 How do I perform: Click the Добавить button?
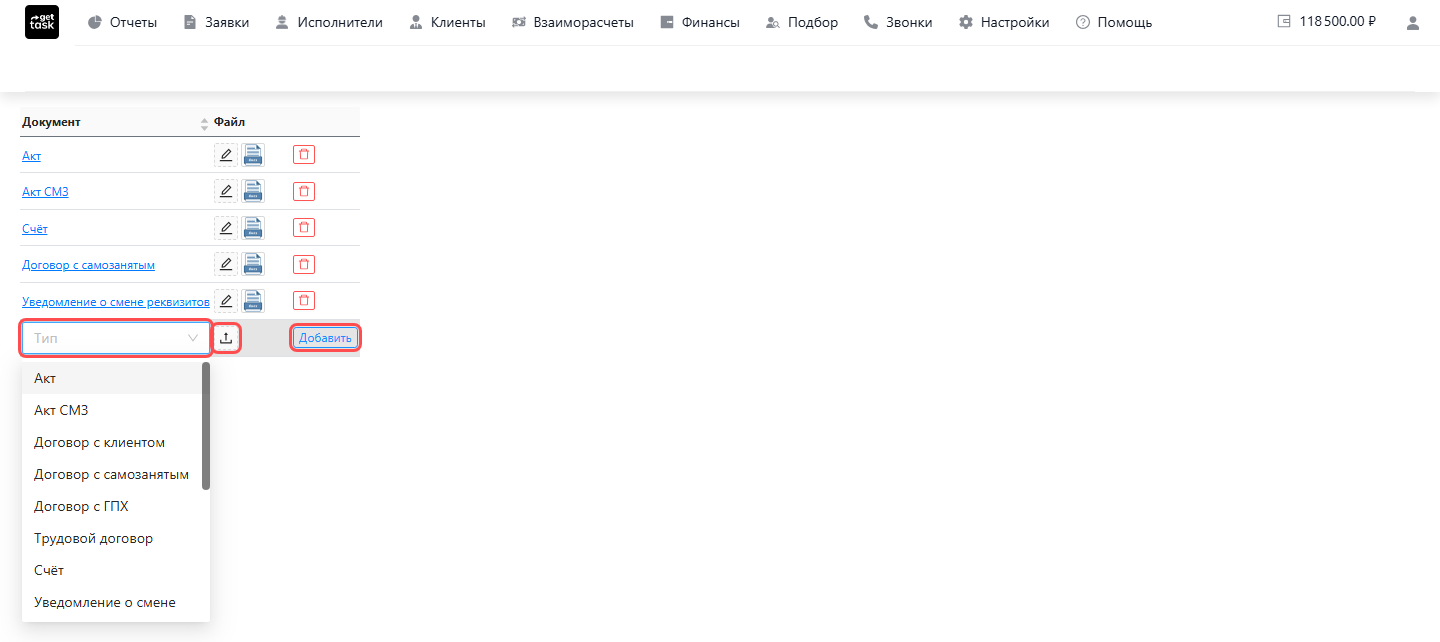325,338
